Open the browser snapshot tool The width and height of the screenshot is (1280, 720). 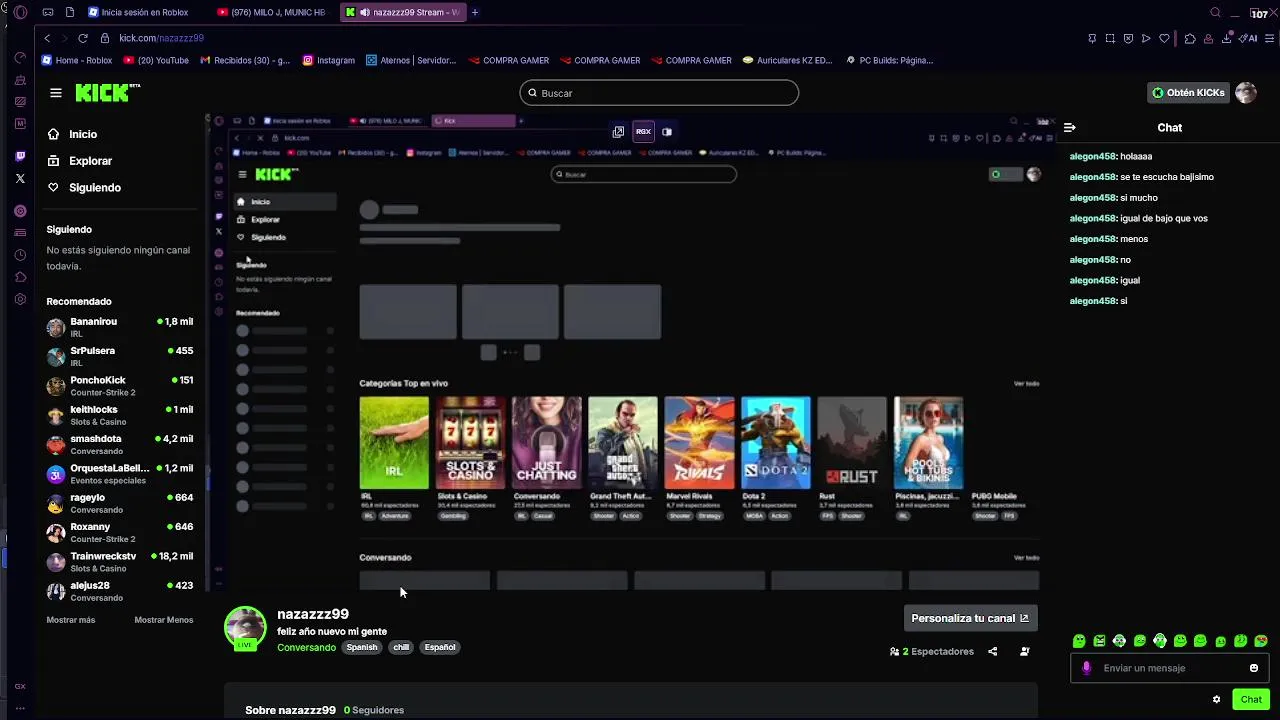1110,38
